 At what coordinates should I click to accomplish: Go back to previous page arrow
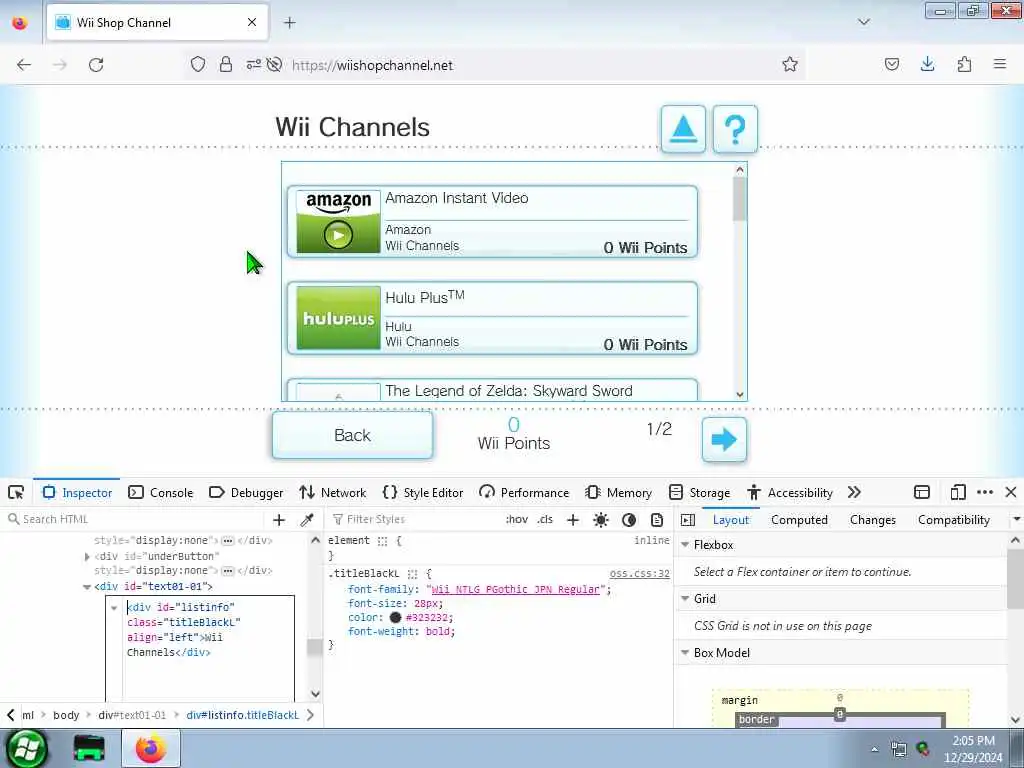(24, 65)
